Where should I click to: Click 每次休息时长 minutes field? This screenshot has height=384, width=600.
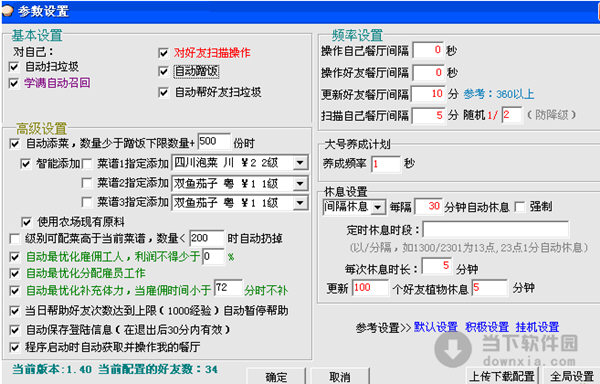[x=437, y=266]
